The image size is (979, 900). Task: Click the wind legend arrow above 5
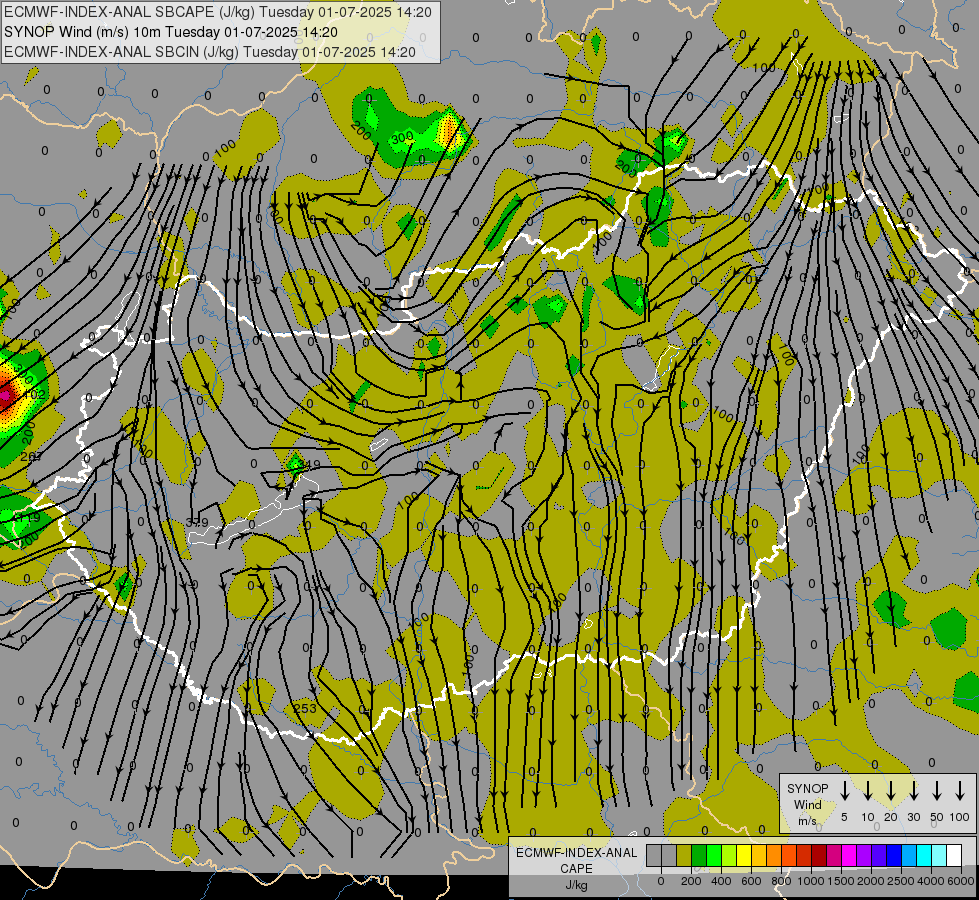click(844, 790)
